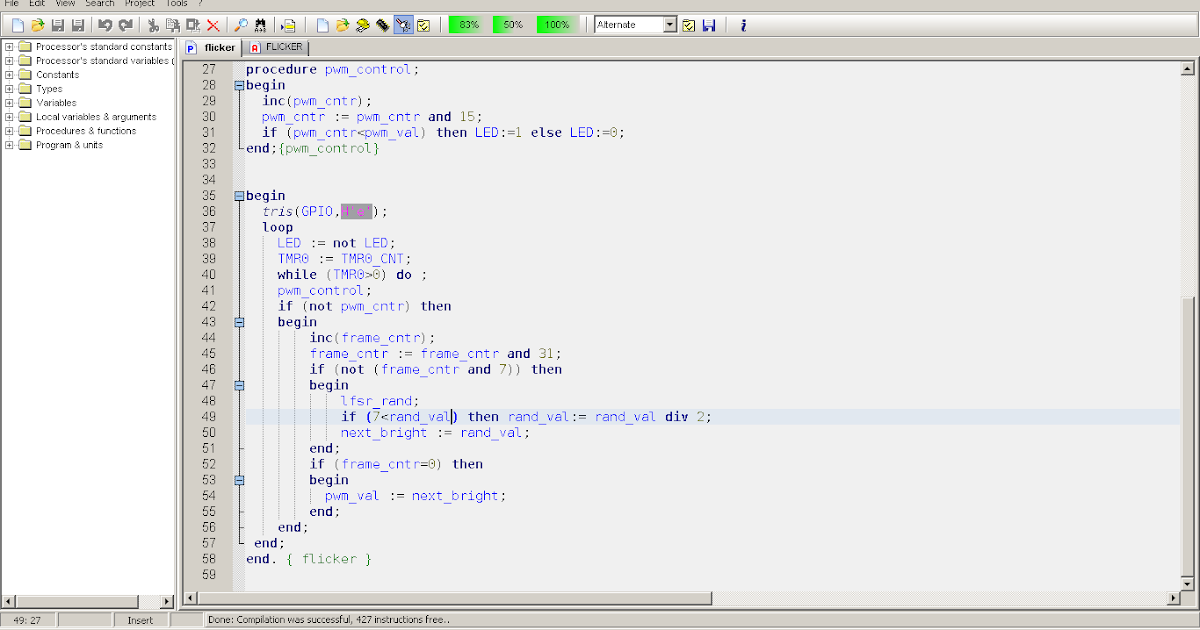Open a file using the Open icon
This screenshot has height=630, width=1200.
click(x=38, y=24)
